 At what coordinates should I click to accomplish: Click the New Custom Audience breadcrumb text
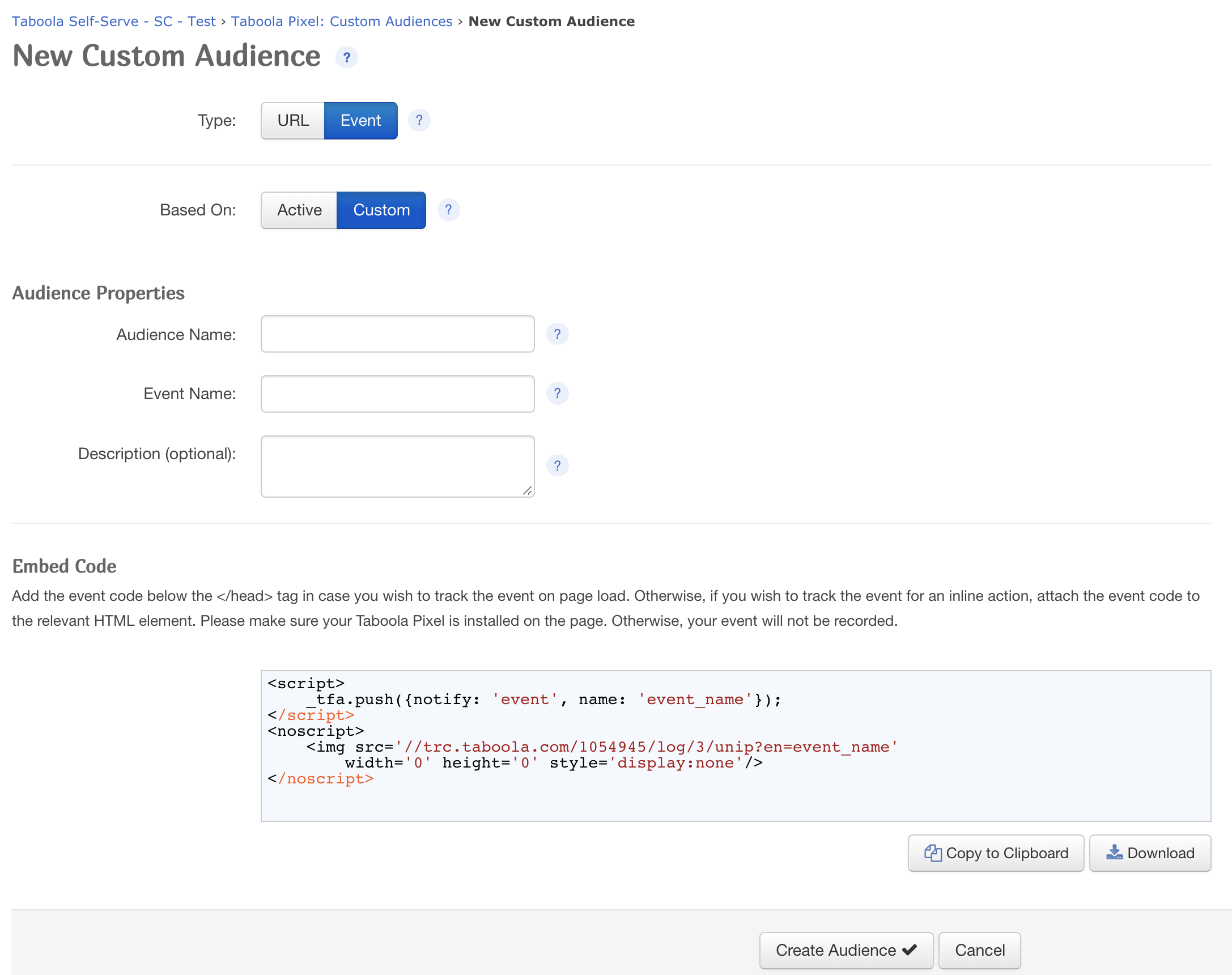[551, 22]
